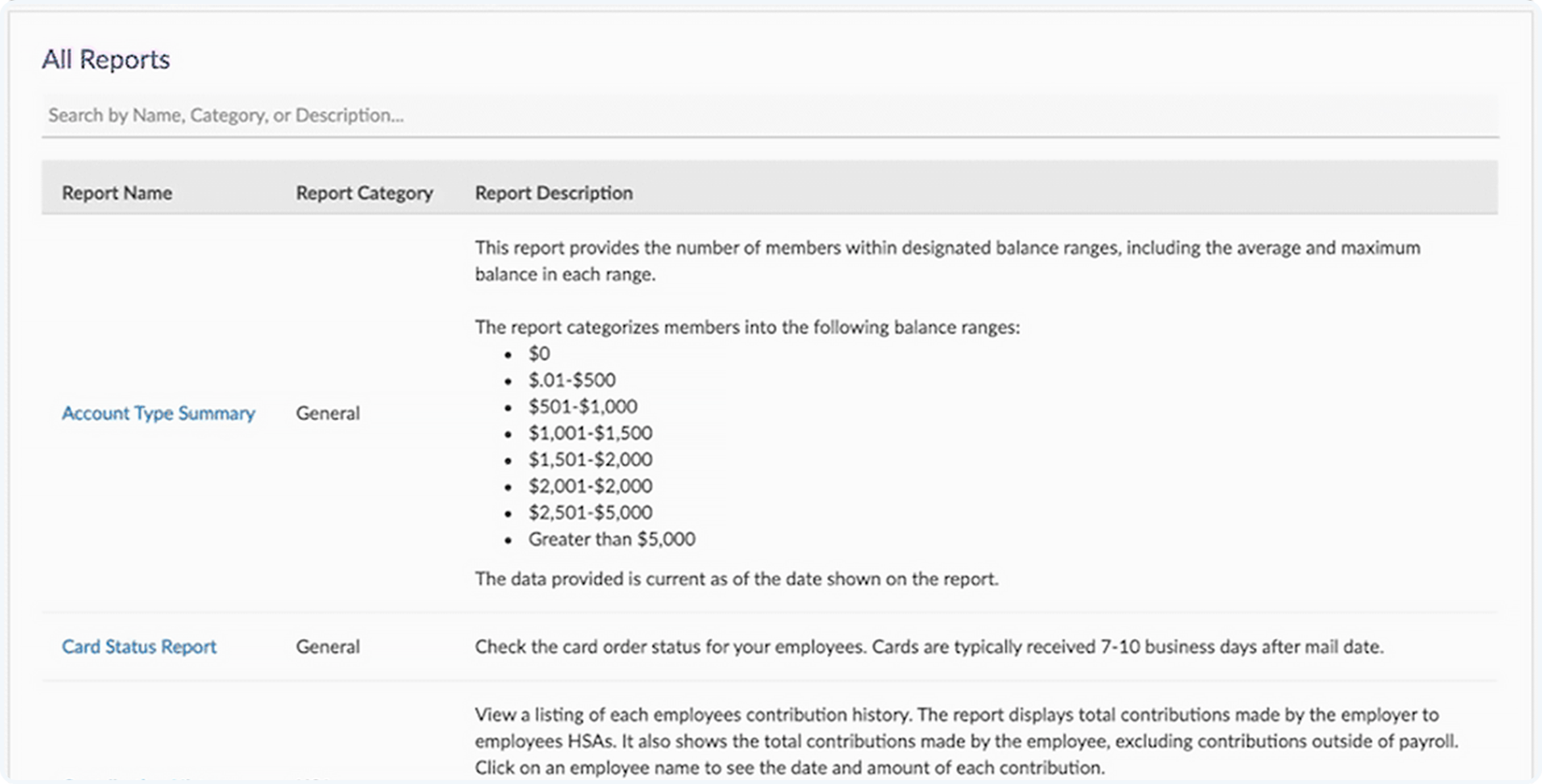Click the Greater than $5,000 bullet
This screenshot has width=1542, height=784.
point(611,539)
